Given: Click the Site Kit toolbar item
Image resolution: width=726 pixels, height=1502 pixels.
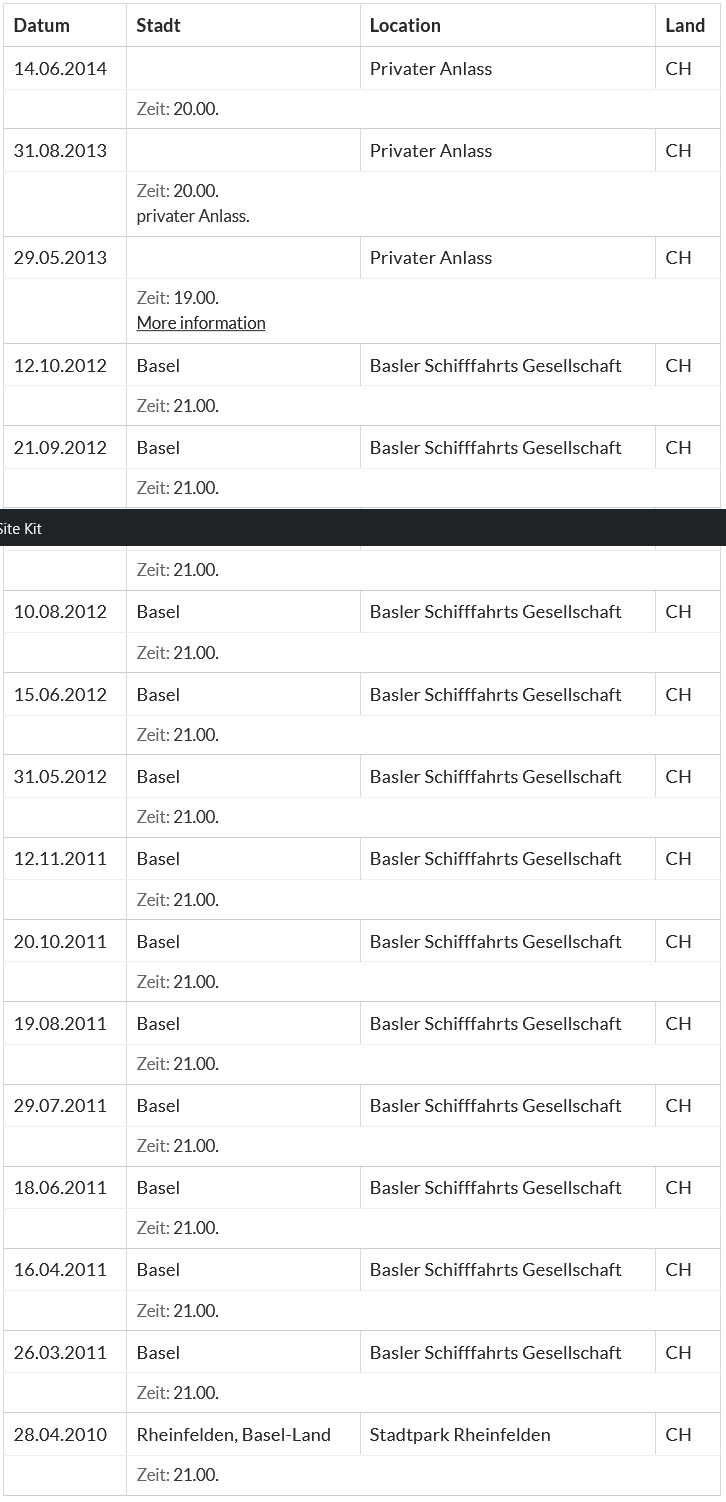Looking at the screenshot, I should tap(21, 529).
